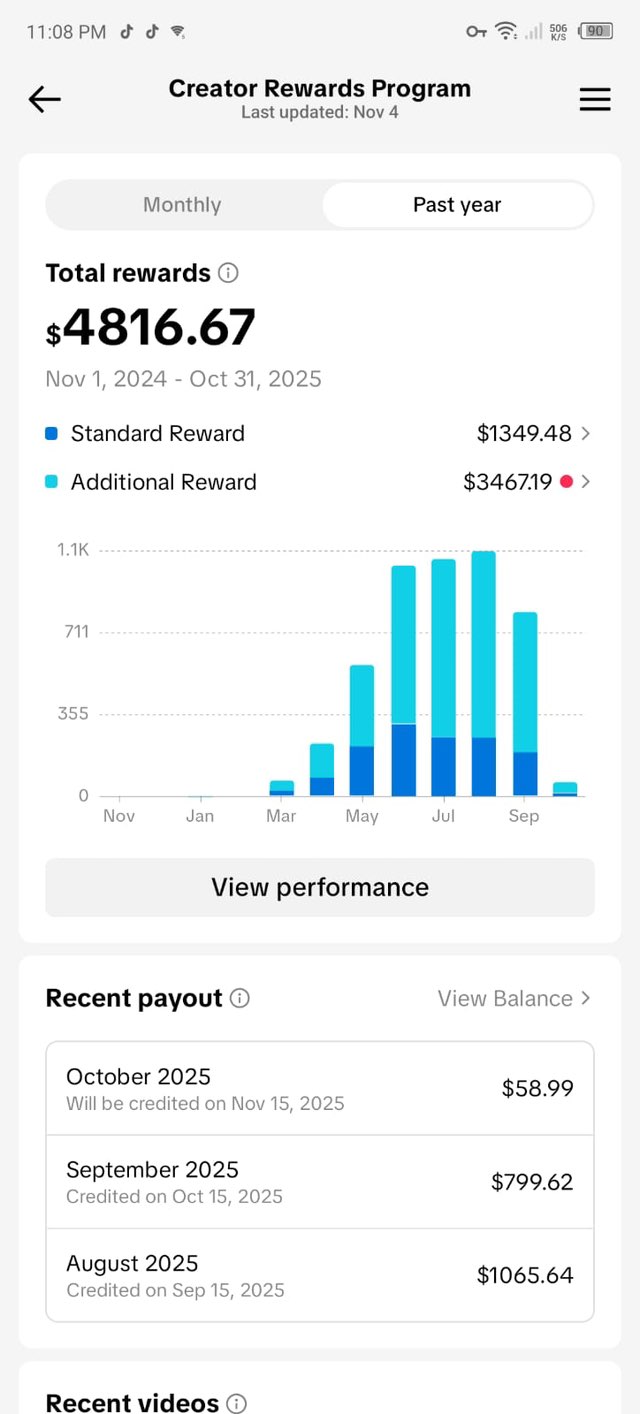
Task: Tap the Total rewards info icon
Action: point(229,273)
